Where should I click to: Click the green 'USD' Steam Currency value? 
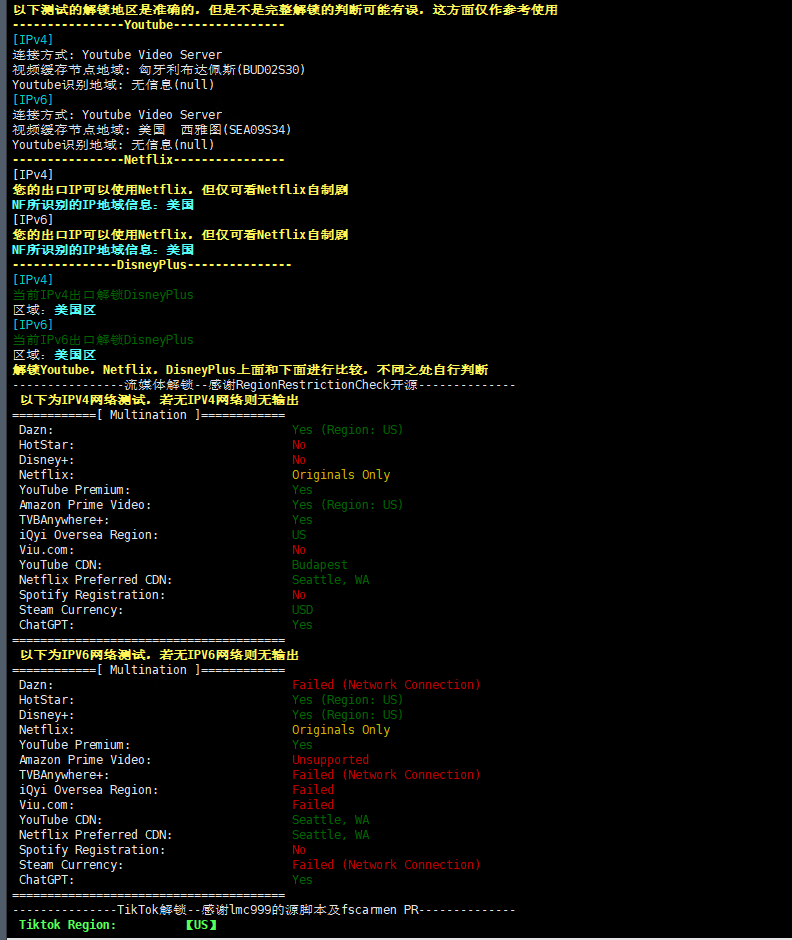pos(302,610)
